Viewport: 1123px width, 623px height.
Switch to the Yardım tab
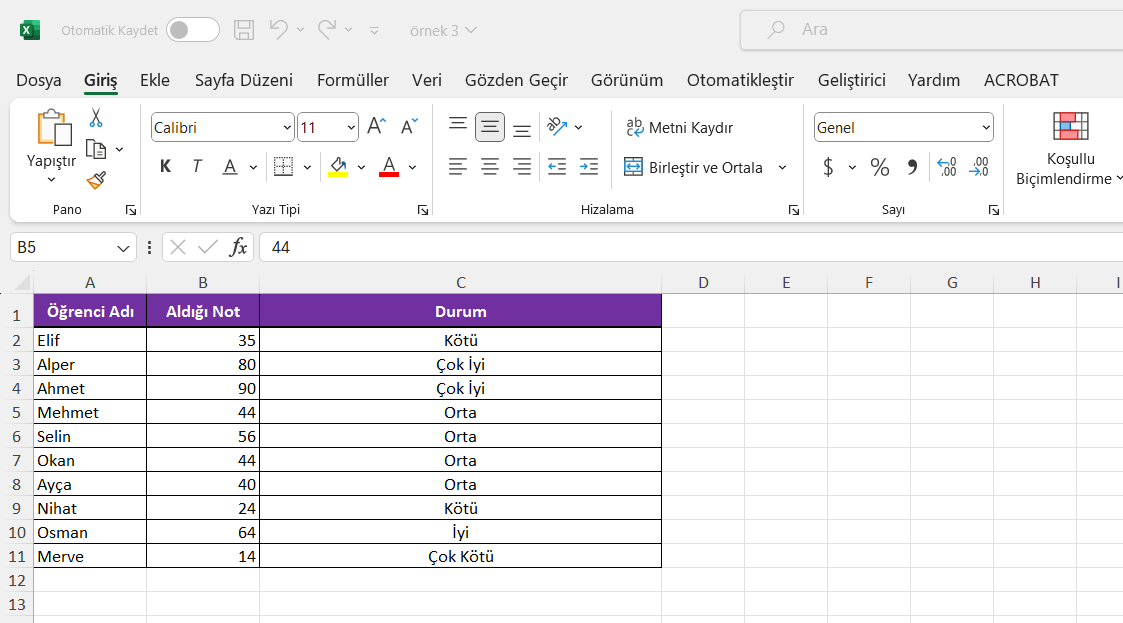933,80
